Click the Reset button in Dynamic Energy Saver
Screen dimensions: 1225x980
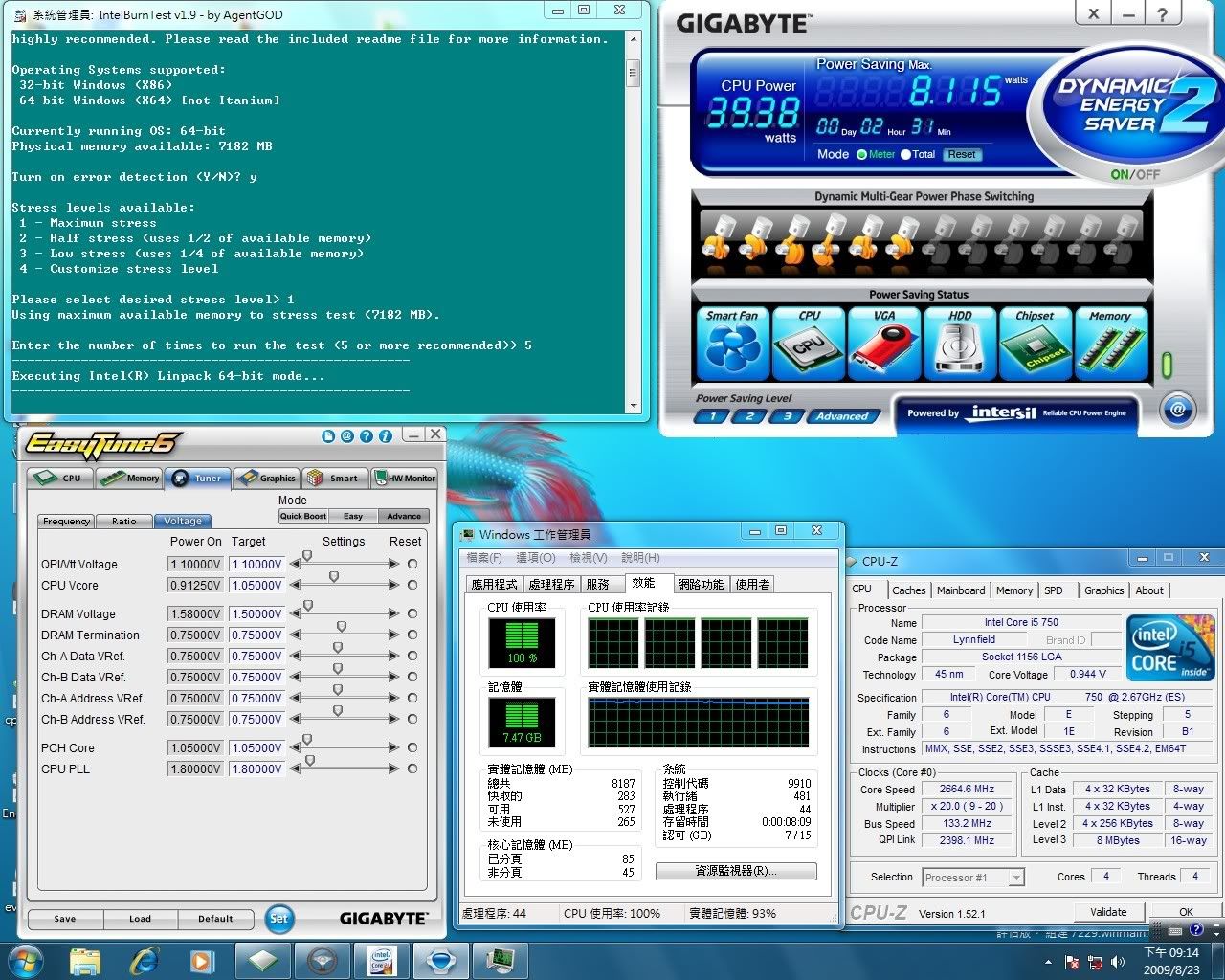coord(962,154)
